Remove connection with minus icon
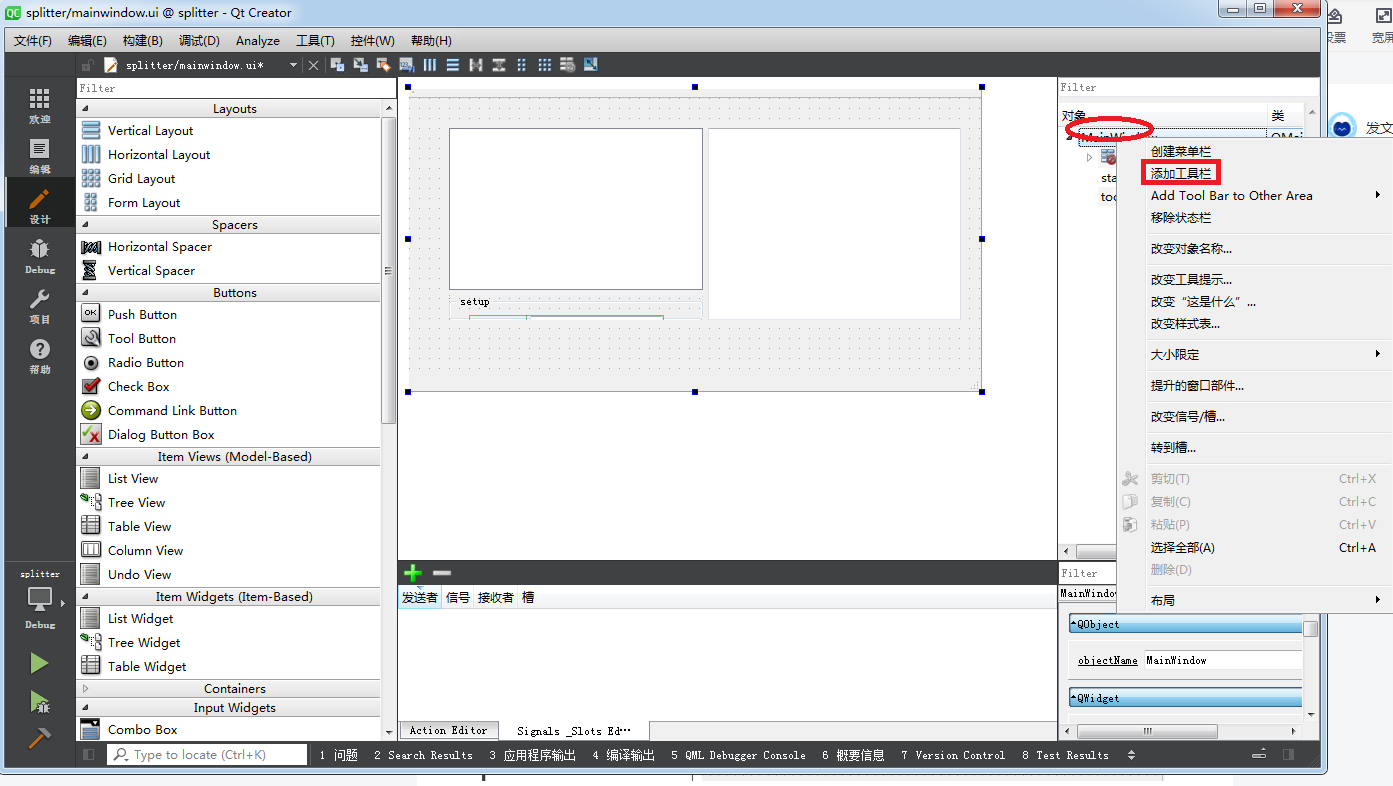Viewport: 1393px width, 786px height. [x=442, y=573]
